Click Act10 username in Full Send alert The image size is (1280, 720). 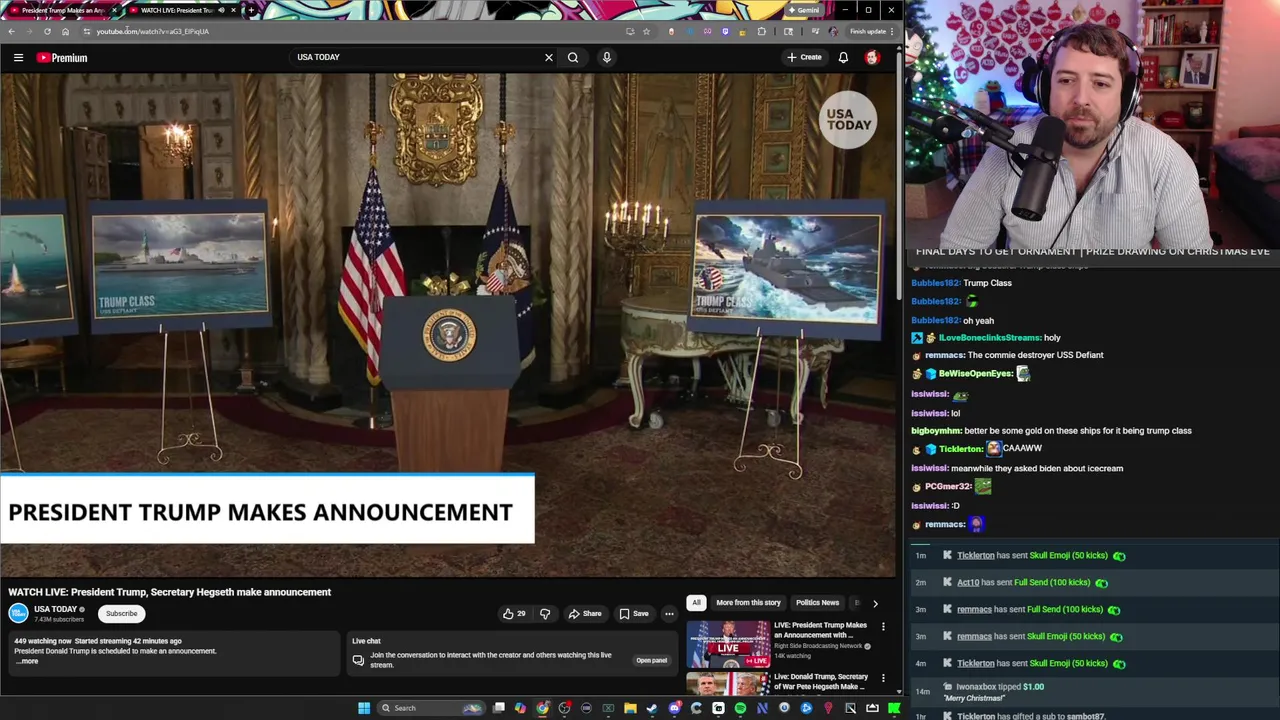pyautogui.click(x=968, y=583)
